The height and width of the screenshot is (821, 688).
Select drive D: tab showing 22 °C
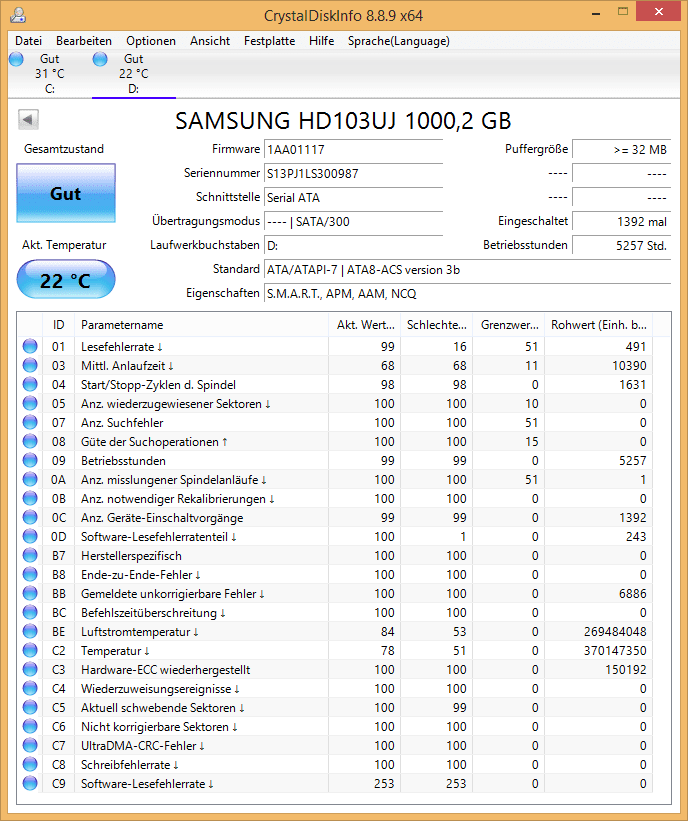coord(134,74)
